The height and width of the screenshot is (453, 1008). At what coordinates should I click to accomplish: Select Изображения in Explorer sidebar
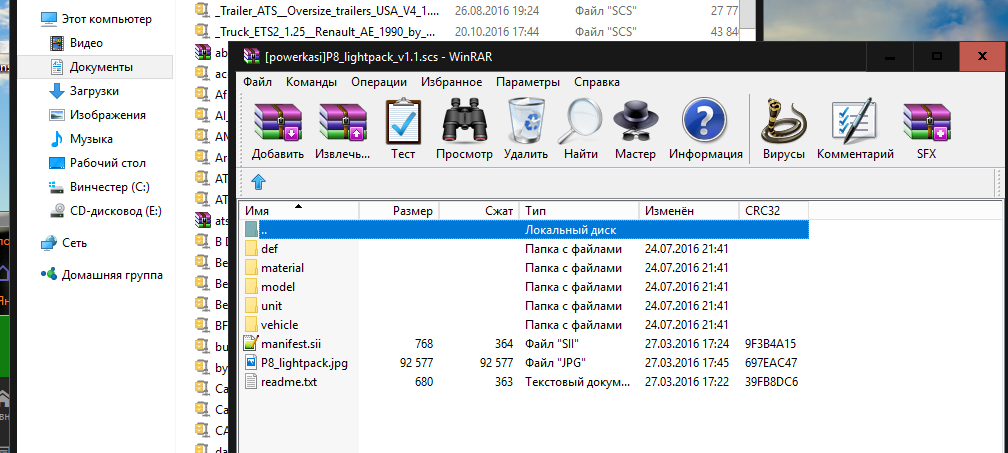[x=98, y=115]
